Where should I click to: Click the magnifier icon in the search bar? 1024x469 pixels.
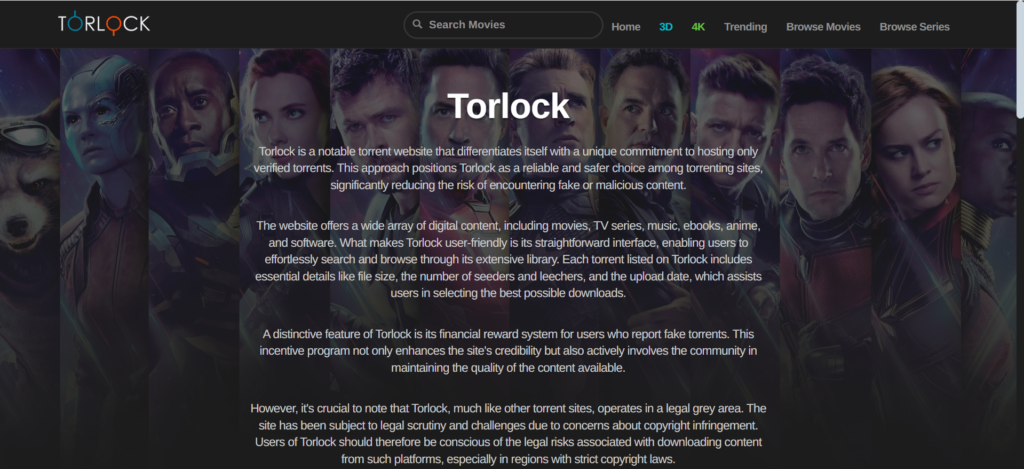click(417, 24)
